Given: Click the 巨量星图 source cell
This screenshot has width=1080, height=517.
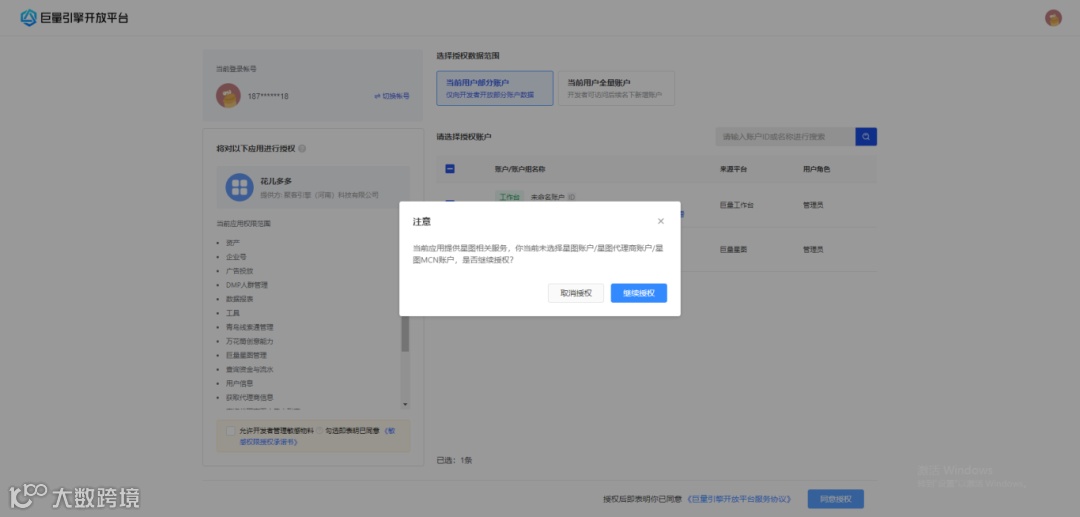Looking at the screenshot, I should click(x=734, y=249).
